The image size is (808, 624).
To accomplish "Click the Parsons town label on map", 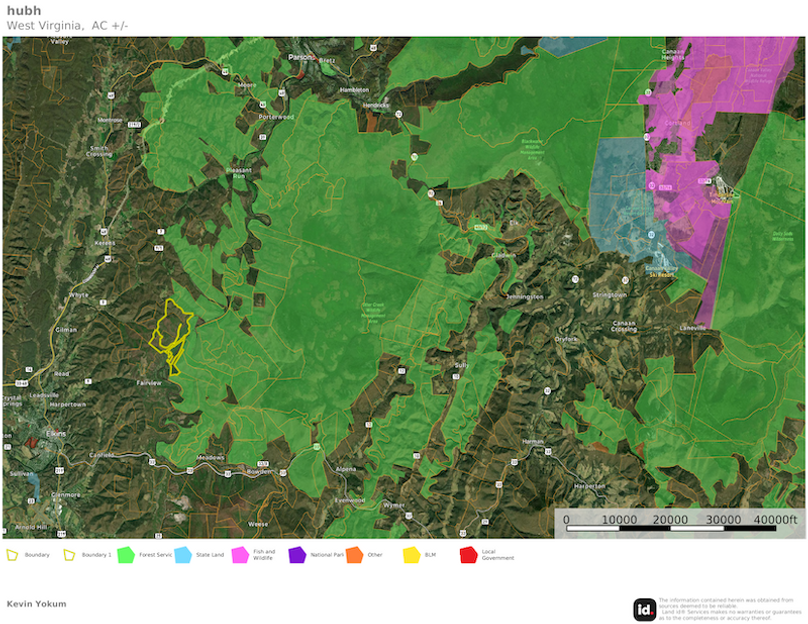I will pyautogui.click(x=301, y=57).
